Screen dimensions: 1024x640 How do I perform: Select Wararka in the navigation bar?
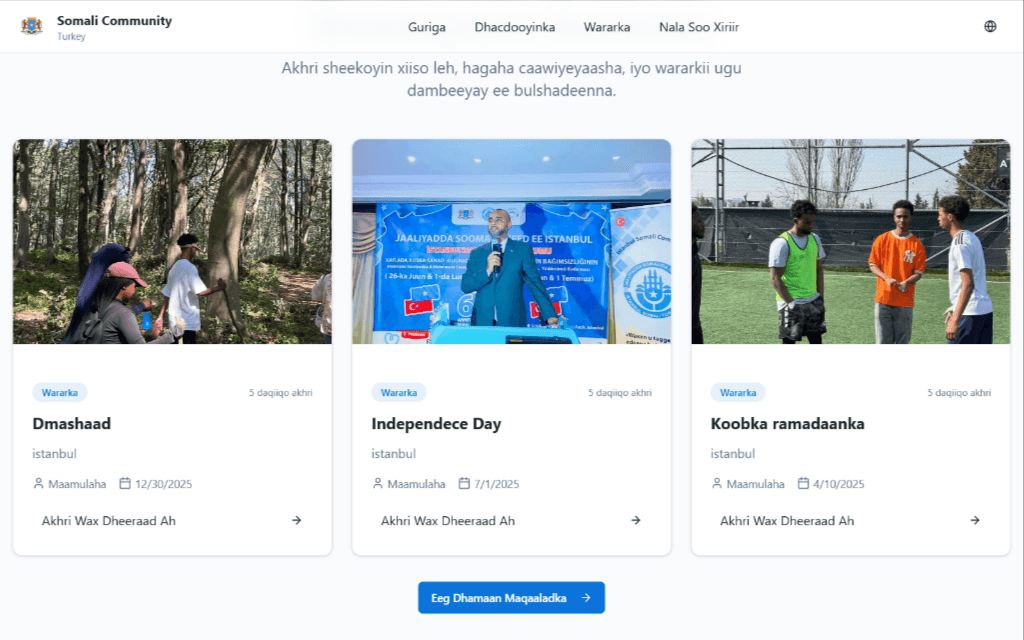point(607,27)
